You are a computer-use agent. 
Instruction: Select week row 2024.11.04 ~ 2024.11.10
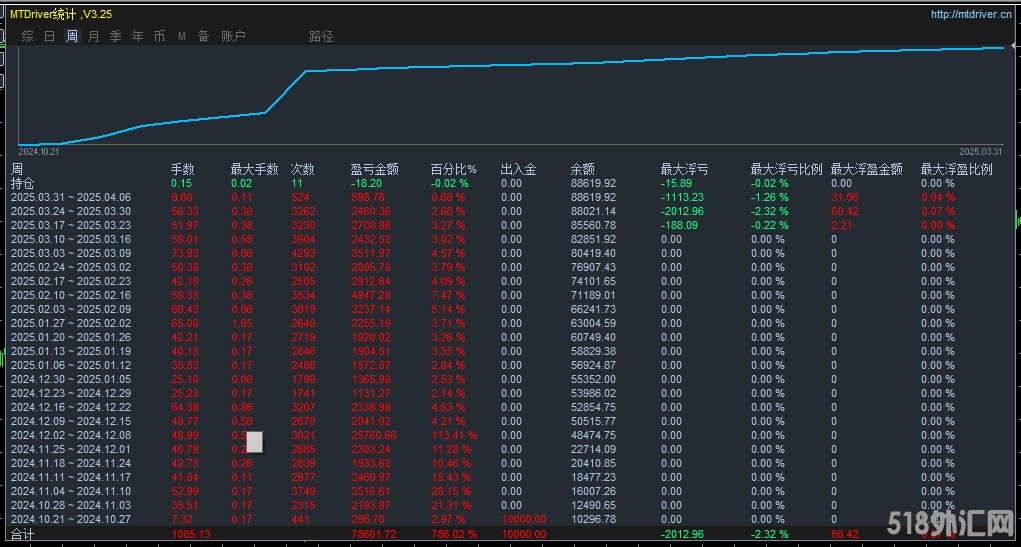pyautogui.click(x=71, y=491)
